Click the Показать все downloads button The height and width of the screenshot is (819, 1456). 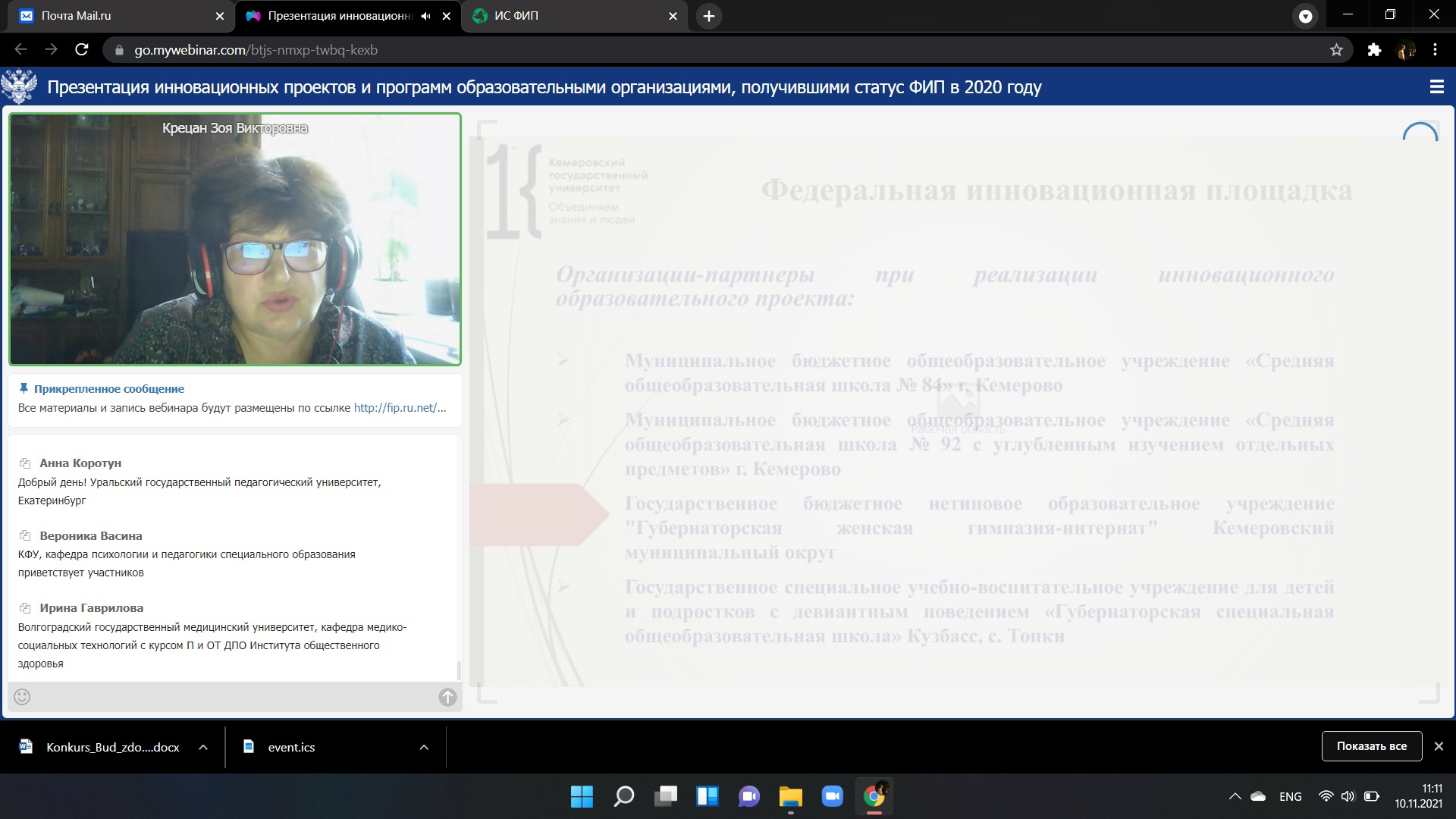point(1371,746)
